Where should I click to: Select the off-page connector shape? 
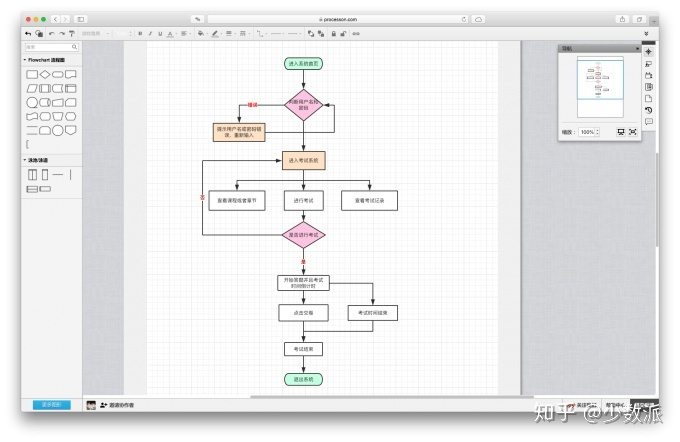click(71, 130)
